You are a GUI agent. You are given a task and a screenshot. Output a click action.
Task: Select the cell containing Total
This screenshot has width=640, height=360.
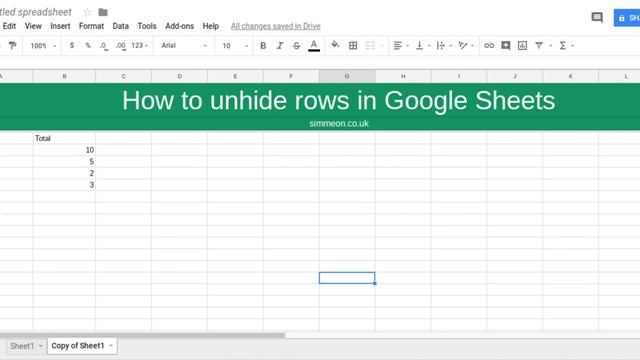click(64, 138)
